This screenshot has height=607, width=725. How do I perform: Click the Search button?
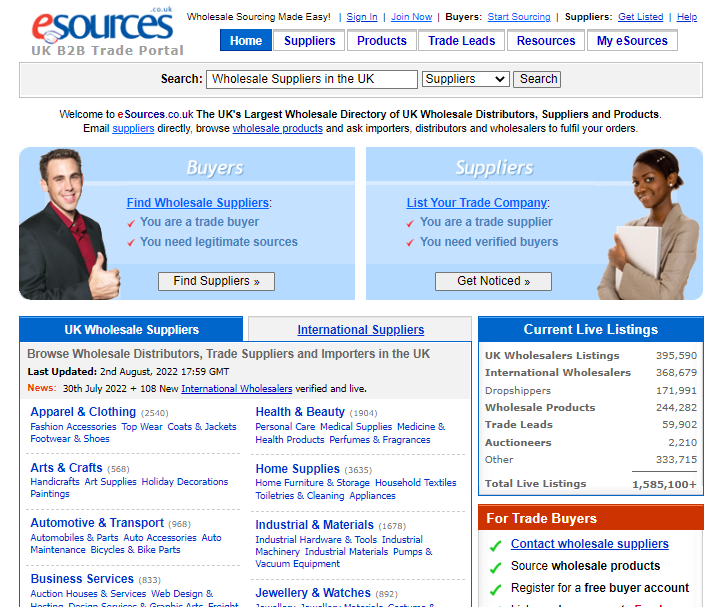click(537, 79)
